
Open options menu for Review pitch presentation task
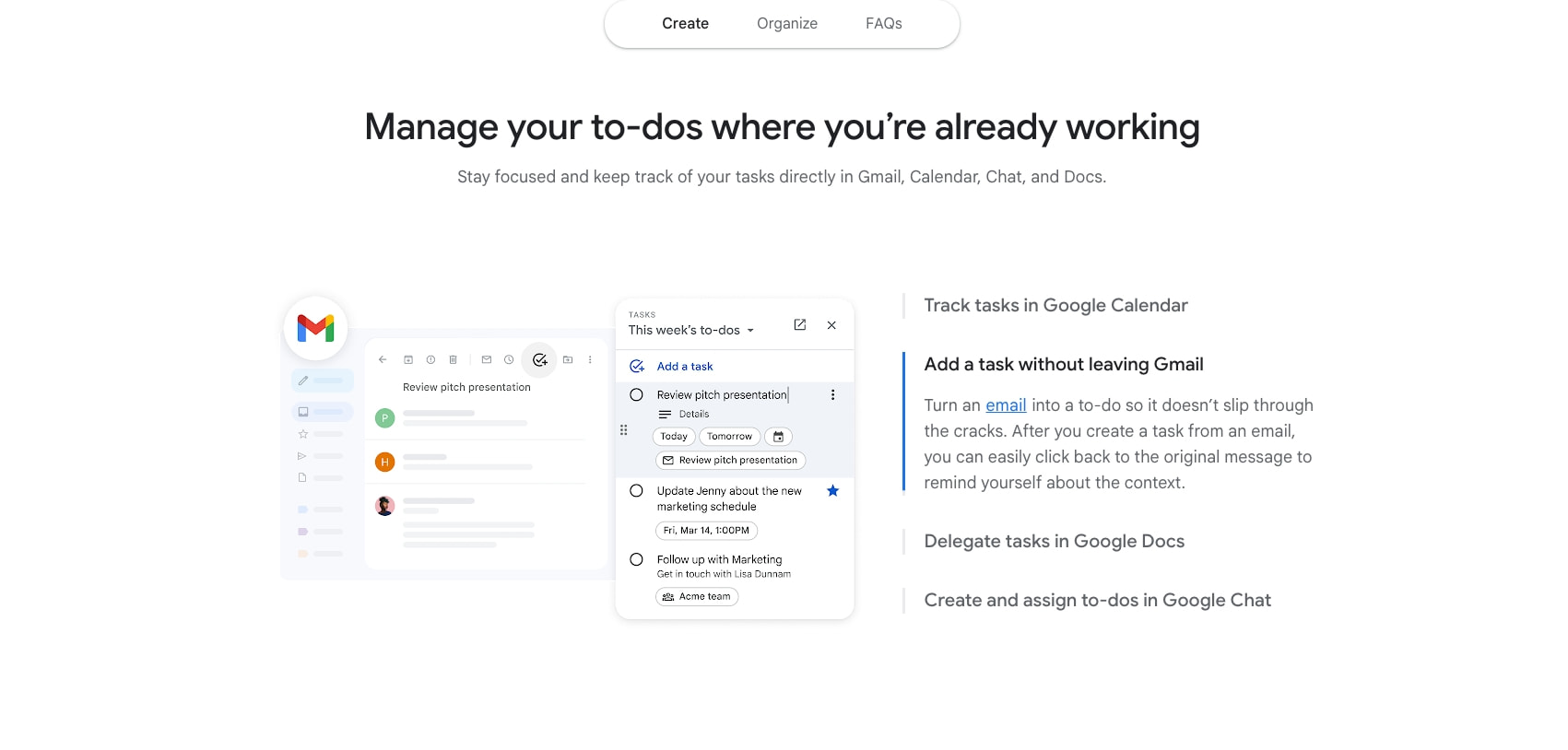[x=832, y=395]
